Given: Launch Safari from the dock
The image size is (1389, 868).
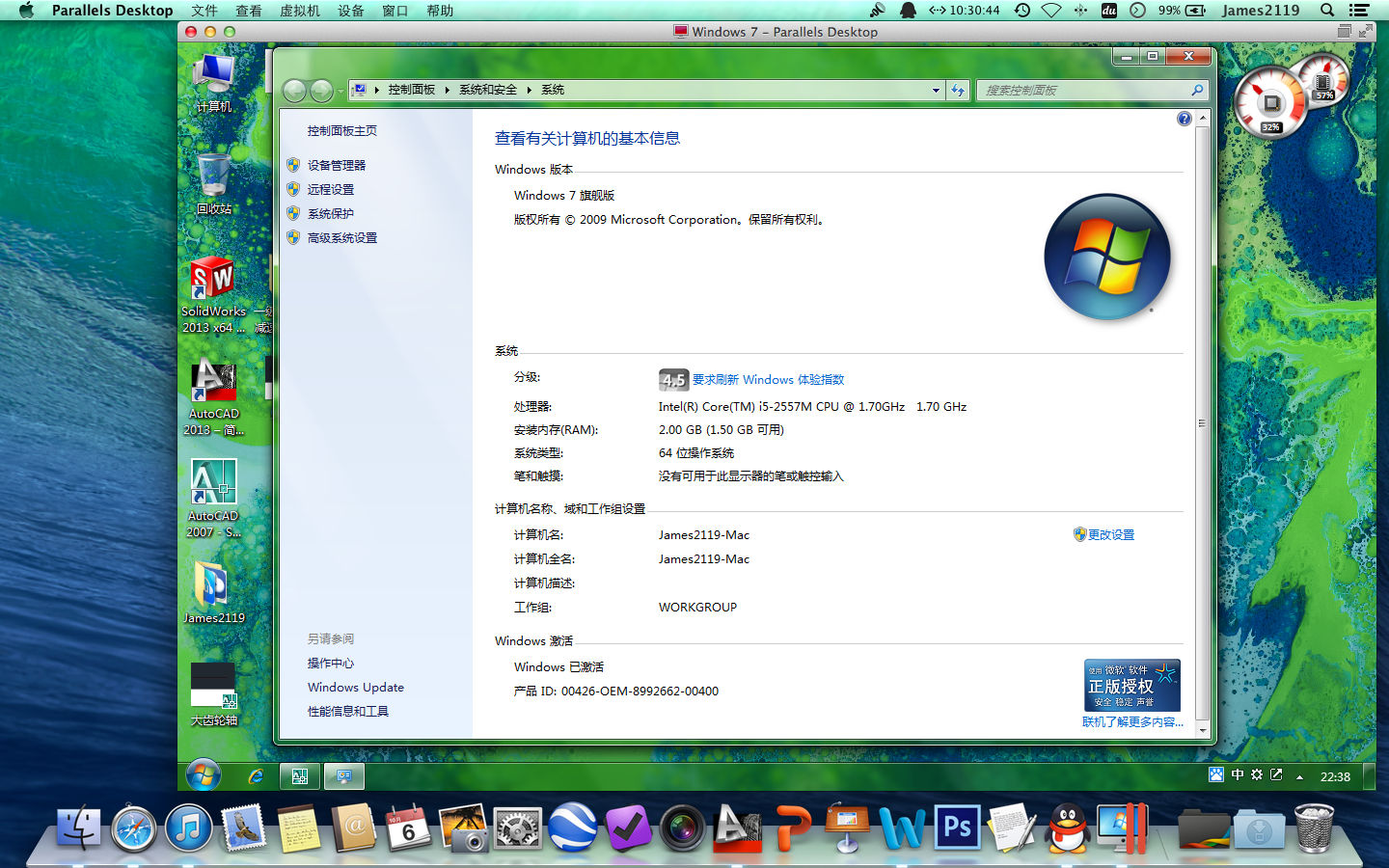Looking at the screenshot, I should click(134, 827).
